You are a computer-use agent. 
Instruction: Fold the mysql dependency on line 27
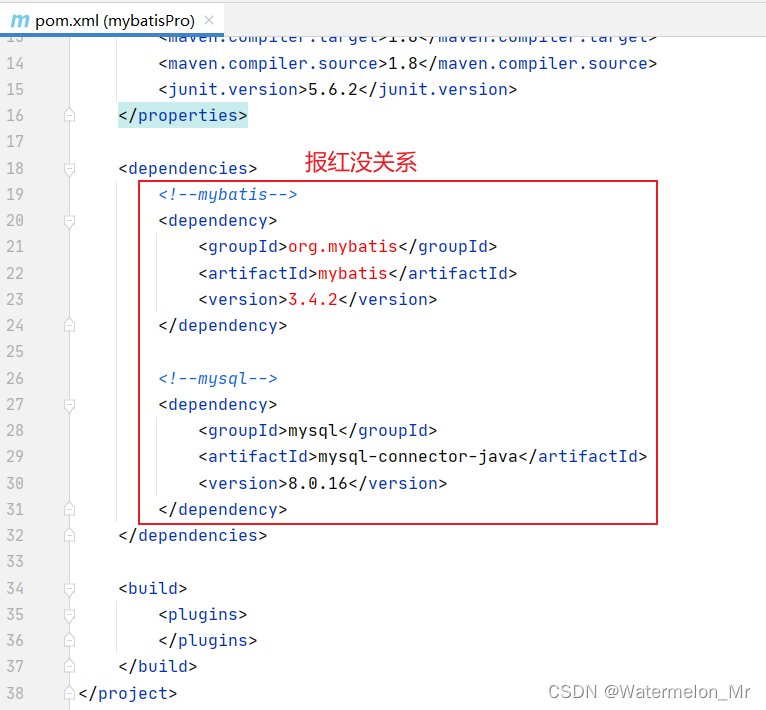[69, 405]
